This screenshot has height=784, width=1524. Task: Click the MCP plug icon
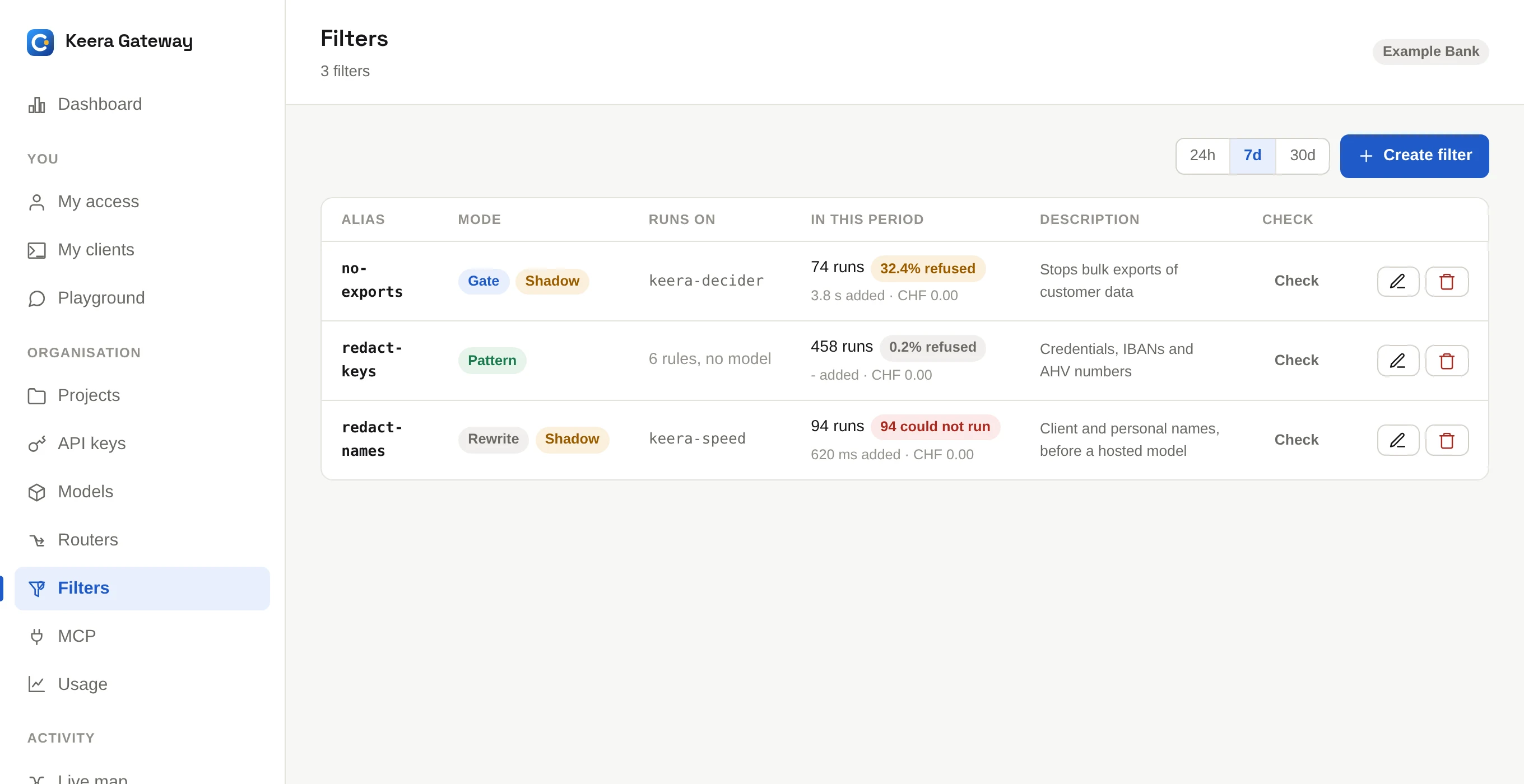click(x=36, y=636)
